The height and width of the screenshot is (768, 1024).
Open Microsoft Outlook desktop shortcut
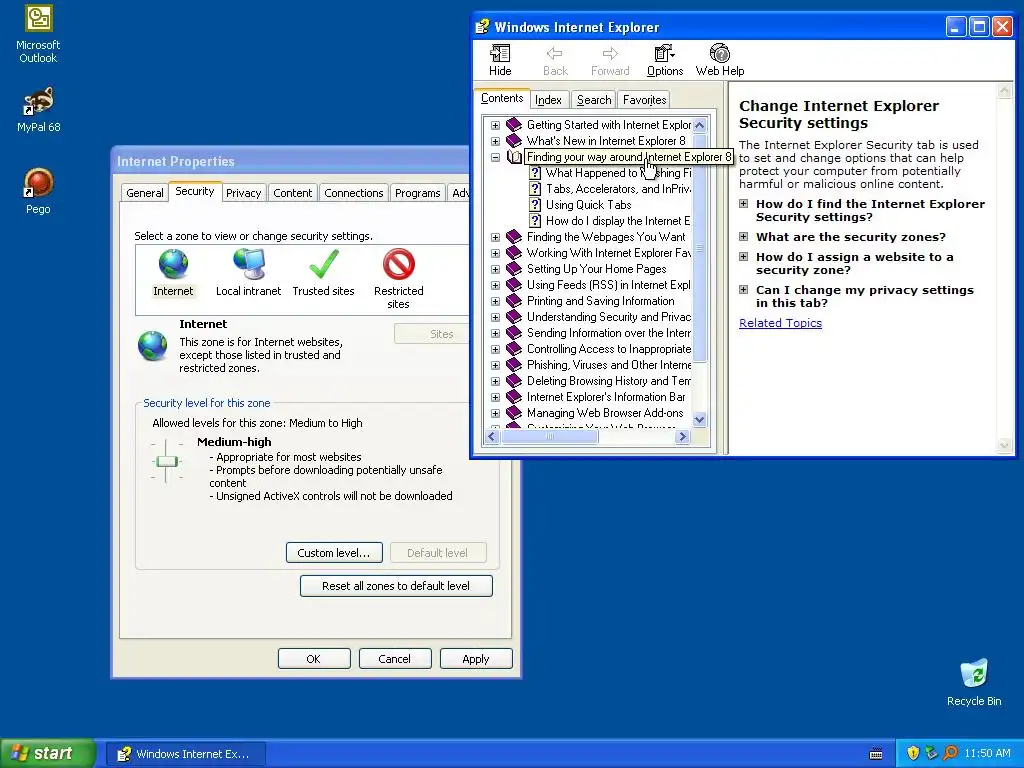pyautogui.click(x=38, y=19)
